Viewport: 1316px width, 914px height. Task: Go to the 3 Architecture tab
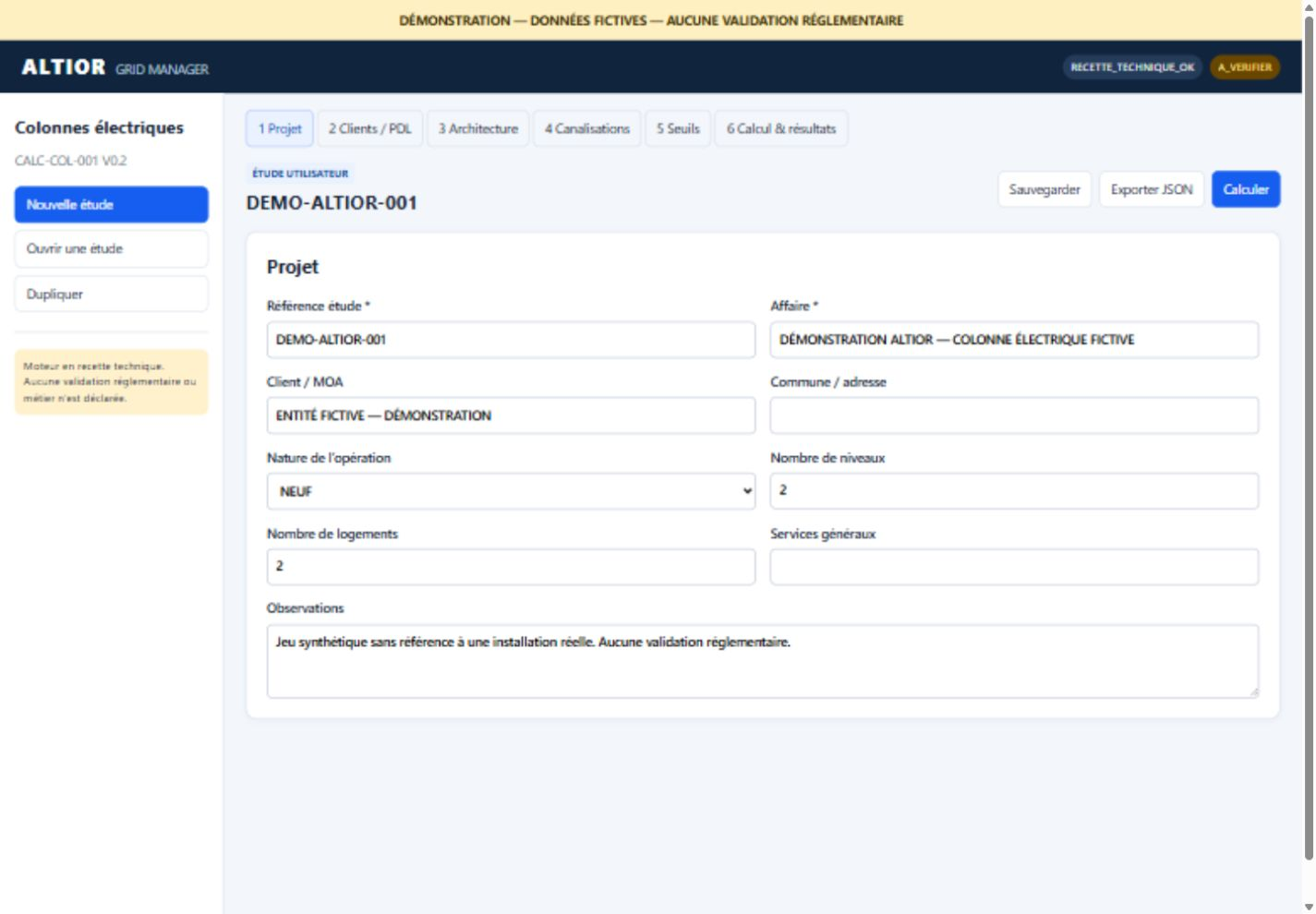[478, 128]
